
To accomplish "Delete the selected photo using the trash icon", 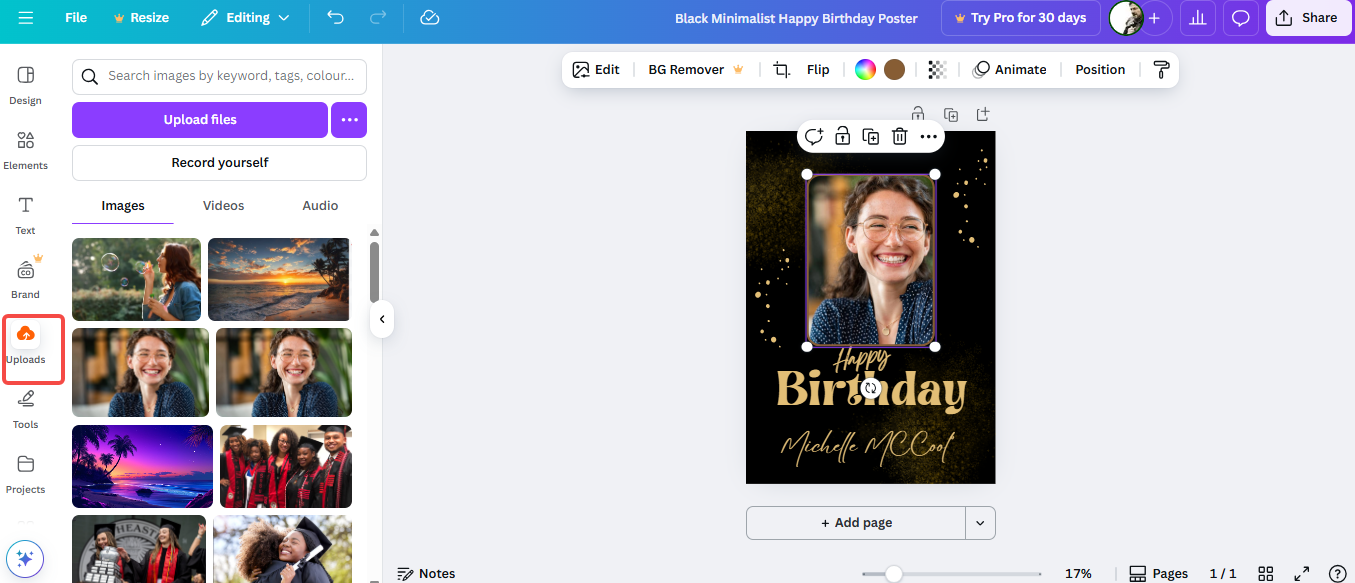I will 899,136.
